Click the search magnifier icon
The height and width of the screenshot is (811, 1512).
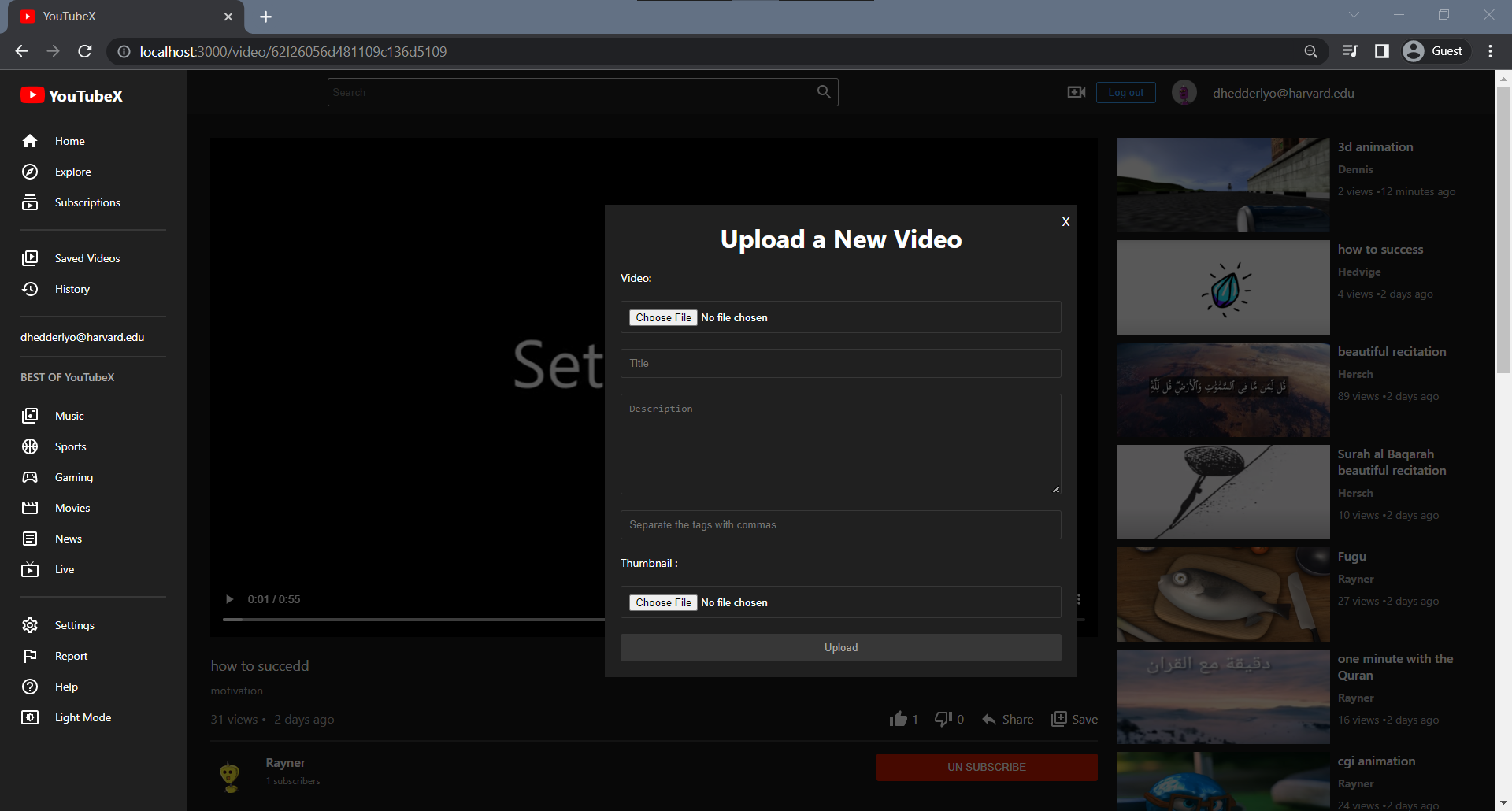tap(824, 92)
